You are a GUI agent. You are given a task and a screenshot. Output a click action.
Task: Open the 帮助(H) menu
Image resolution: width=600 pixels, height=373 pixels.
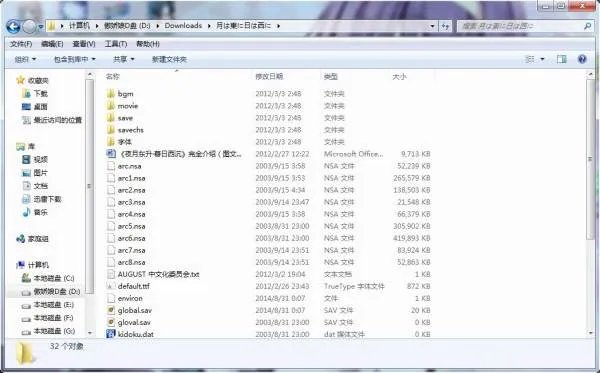click(147, 44)
